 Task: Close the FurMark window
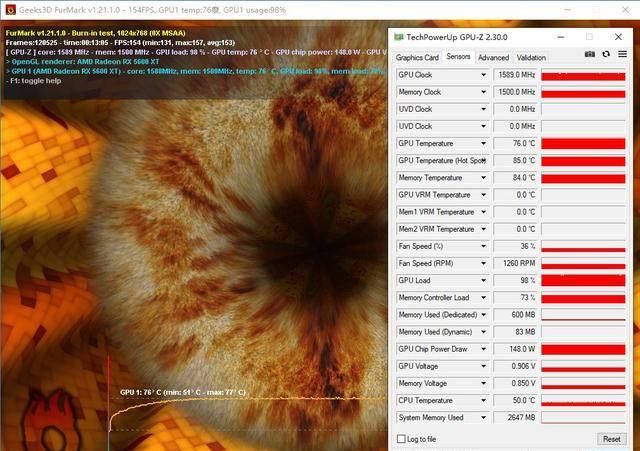625,10
